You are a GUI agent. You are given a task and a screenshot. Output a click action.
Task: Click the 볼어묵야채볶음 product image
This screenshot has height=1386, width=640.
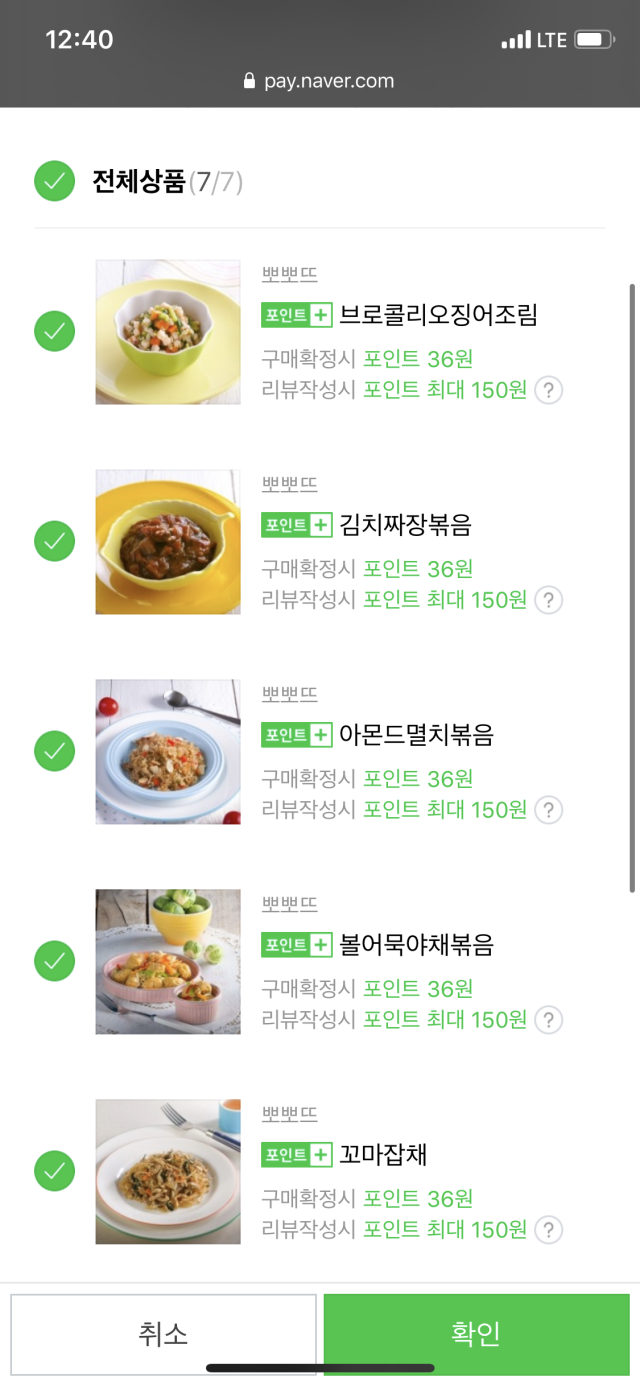[168, 962]
